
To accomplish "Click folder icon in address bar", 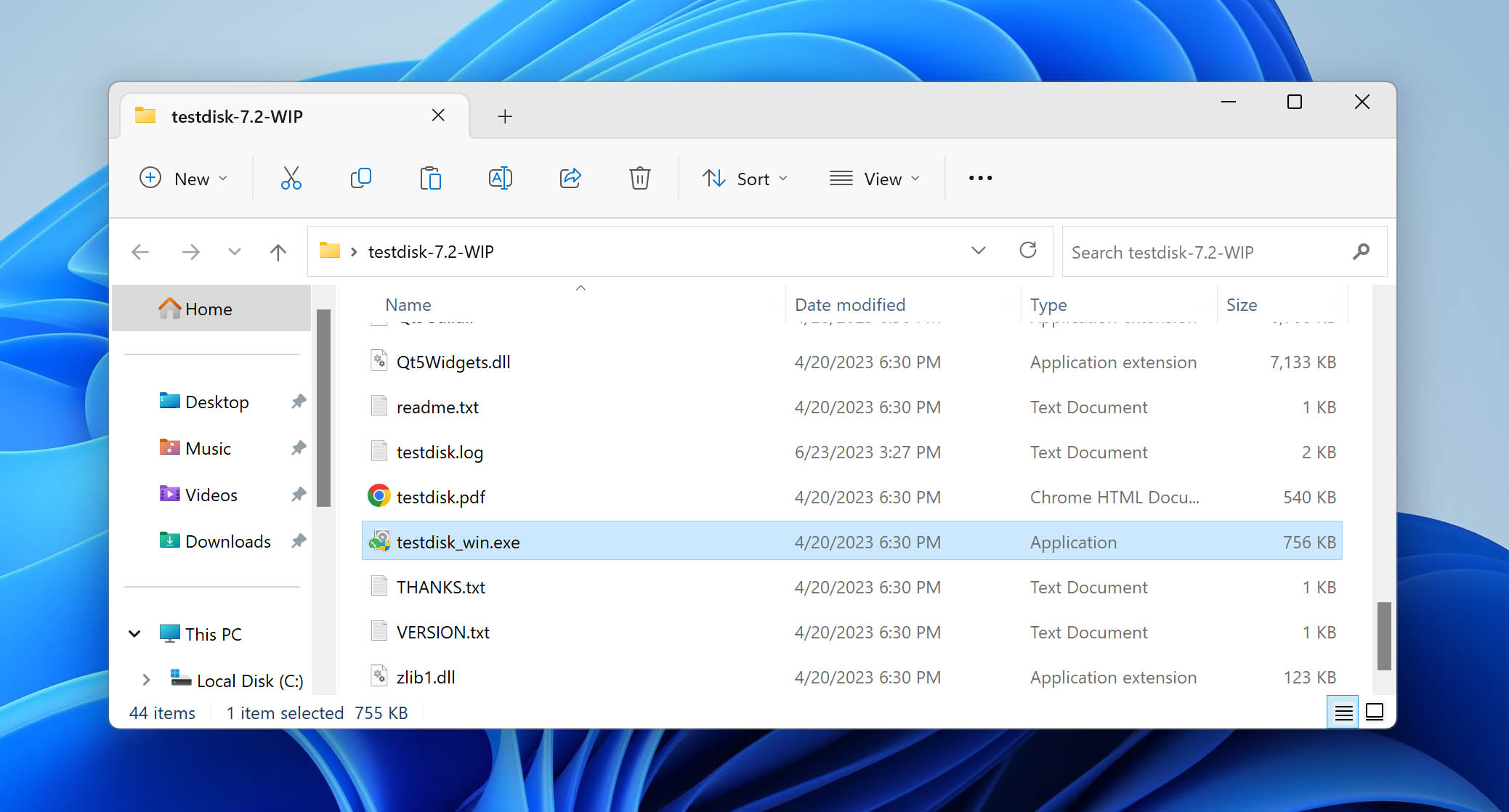I will tap(330, 251).
